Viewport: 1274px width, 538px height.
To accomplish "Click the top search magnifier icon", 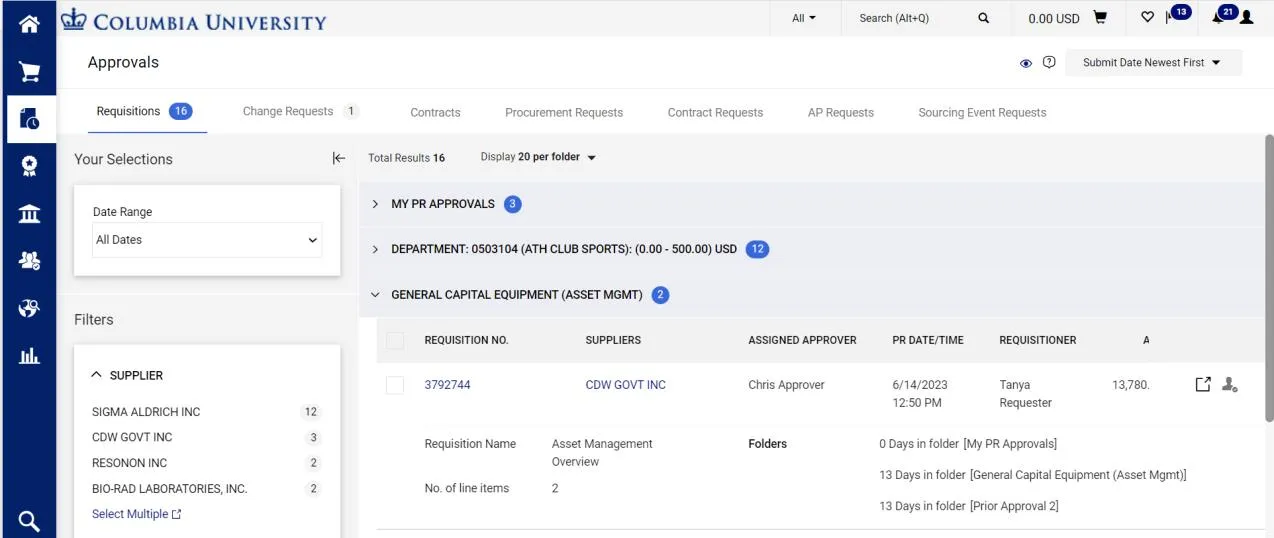I will click(983, 18).
